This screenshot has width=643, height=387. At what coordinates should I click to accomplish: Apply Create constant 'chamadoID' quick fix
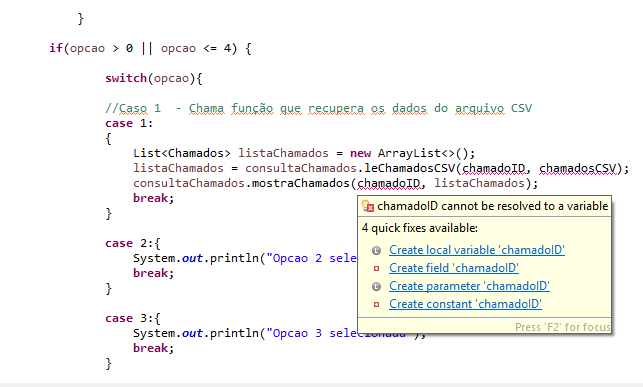(x=465, y=304)
